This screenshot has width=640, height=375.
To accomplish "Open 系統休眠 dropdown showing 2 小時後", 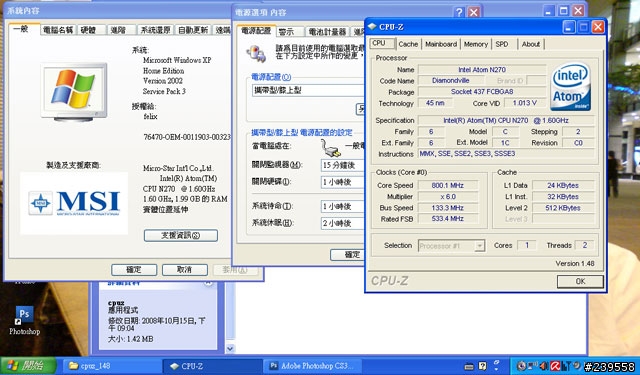I will [x=343, y=223].
